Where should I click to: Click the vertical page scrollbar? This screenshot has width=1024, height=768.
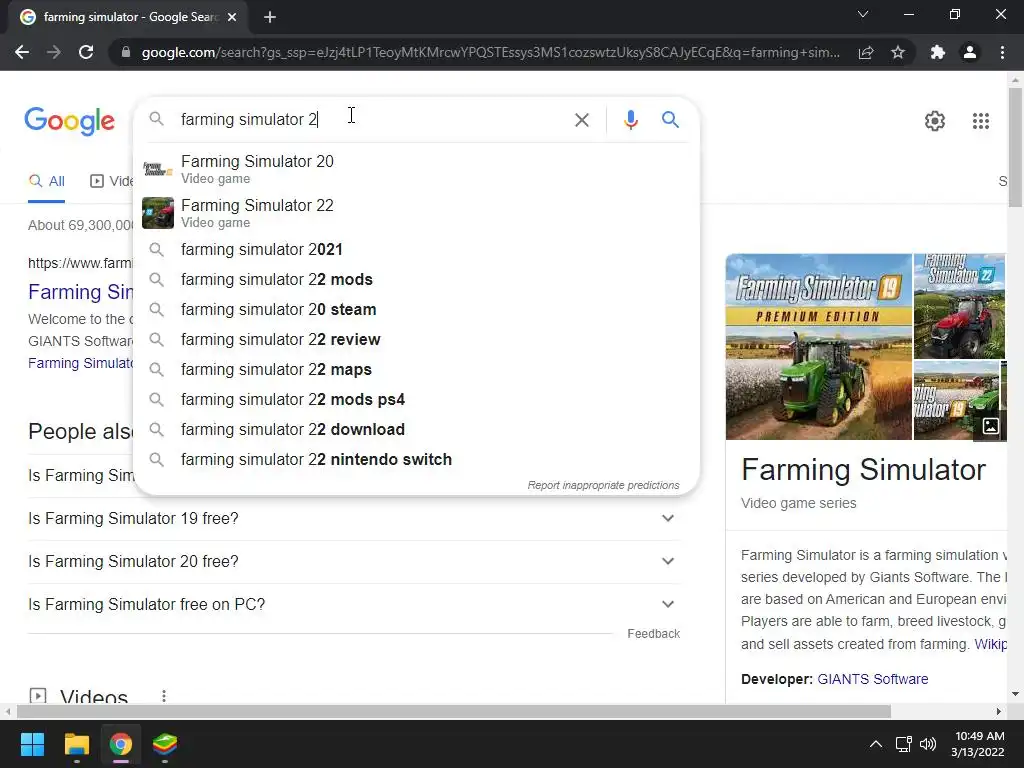point(1015,148)
